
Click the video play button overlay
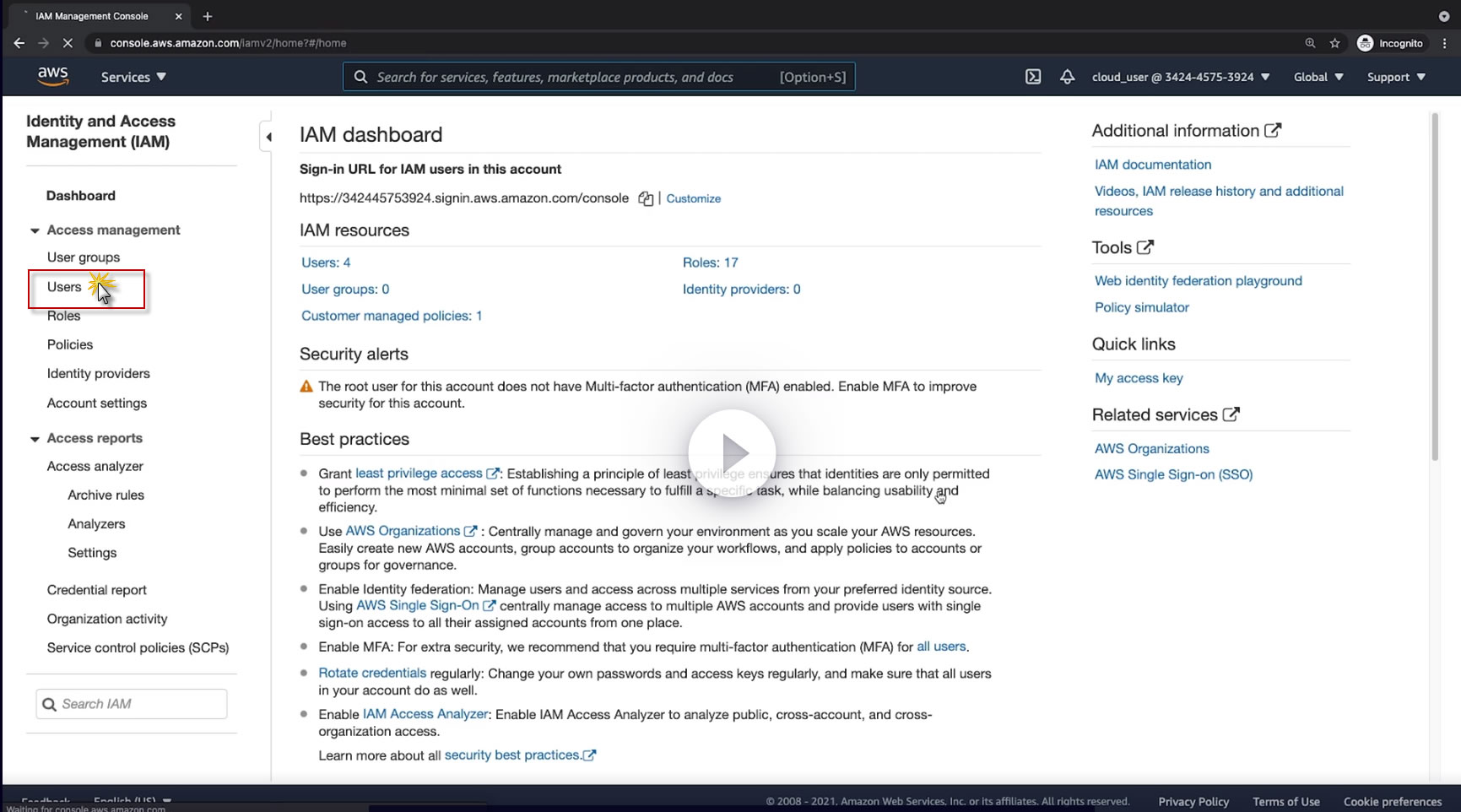click(732, 453)
